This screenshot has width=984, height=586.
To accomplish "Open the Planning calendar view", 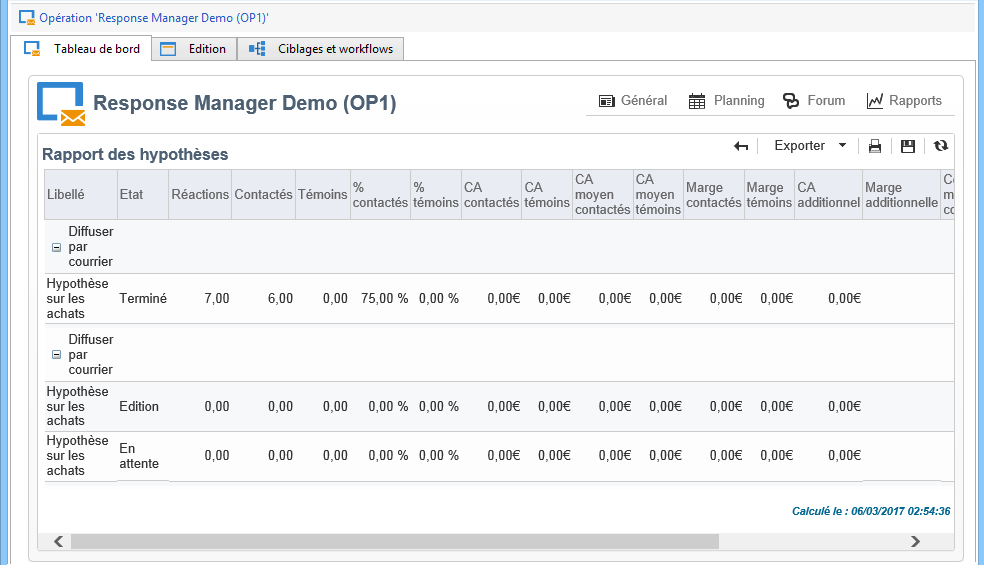I will pos(727,100).
